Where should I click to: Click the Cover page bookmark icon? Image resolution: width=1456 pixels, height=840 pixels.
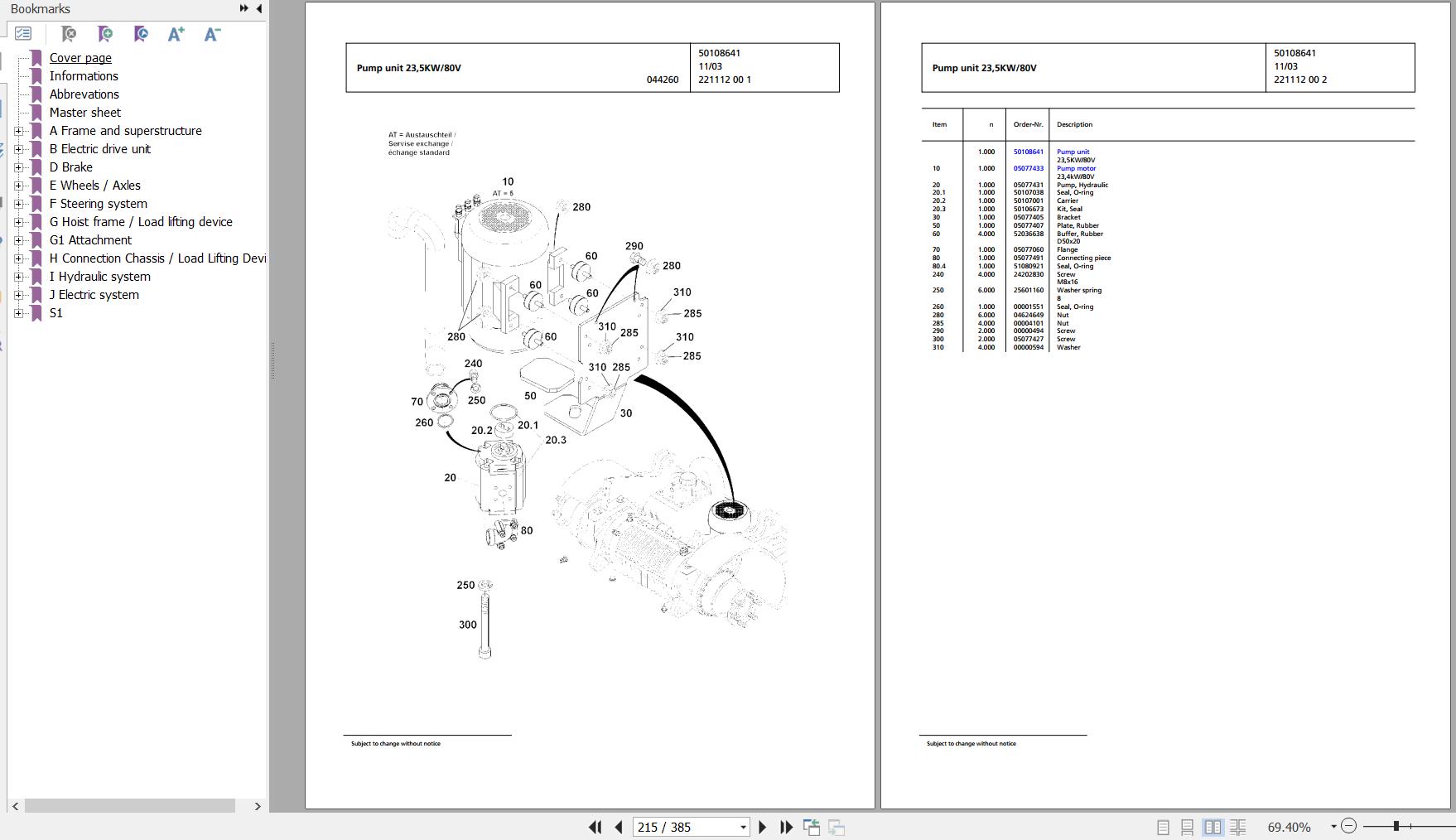[36, 58]
